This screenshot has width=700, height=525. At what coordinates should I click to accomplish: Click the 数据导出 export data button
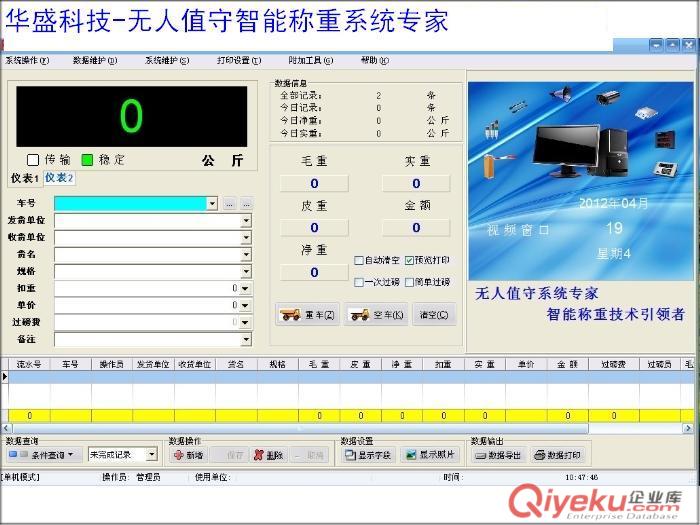[499, 455]
